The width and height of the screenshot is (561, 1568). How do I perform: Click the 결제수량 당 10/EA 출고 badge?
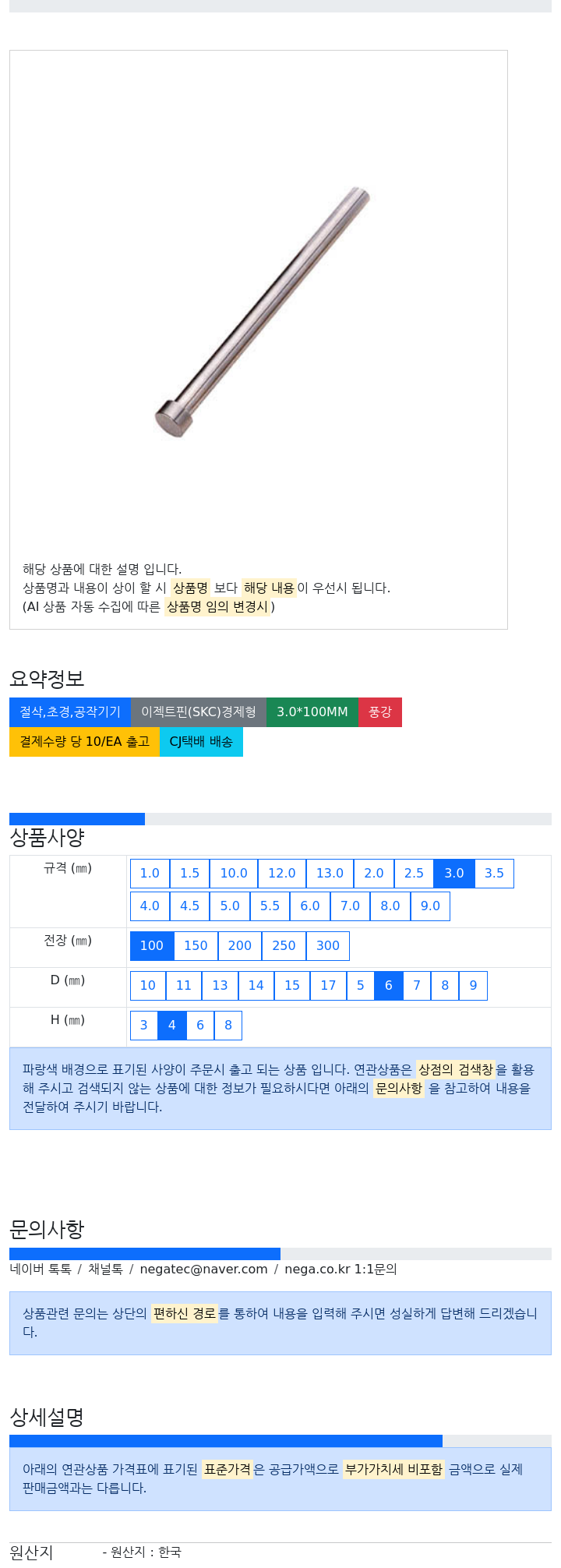[x=84, y=742]
